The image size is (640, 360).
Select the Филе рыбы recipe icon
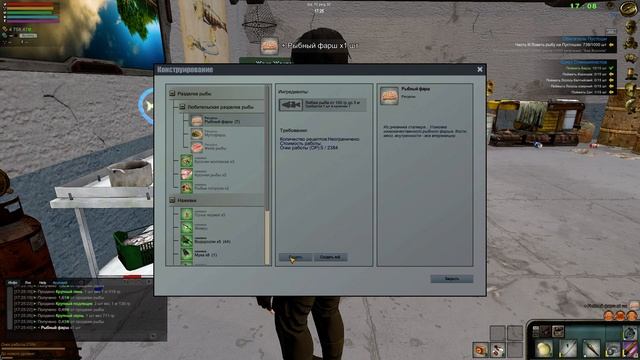click(197, 147)
